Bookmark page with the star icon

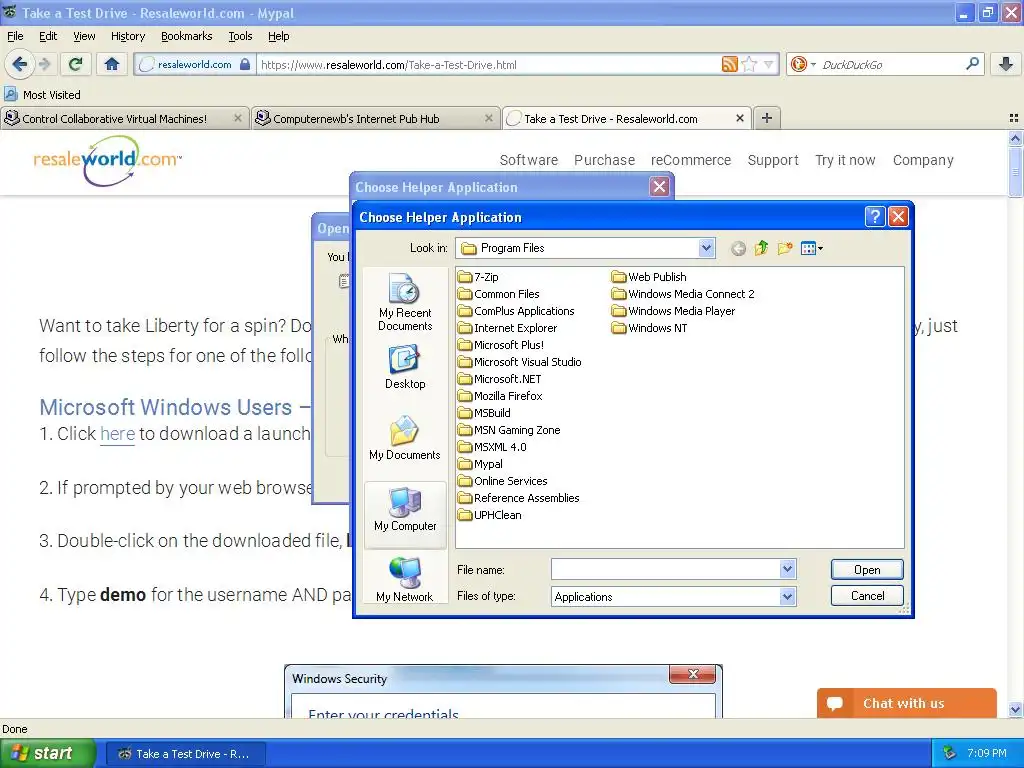coord(749,64)
